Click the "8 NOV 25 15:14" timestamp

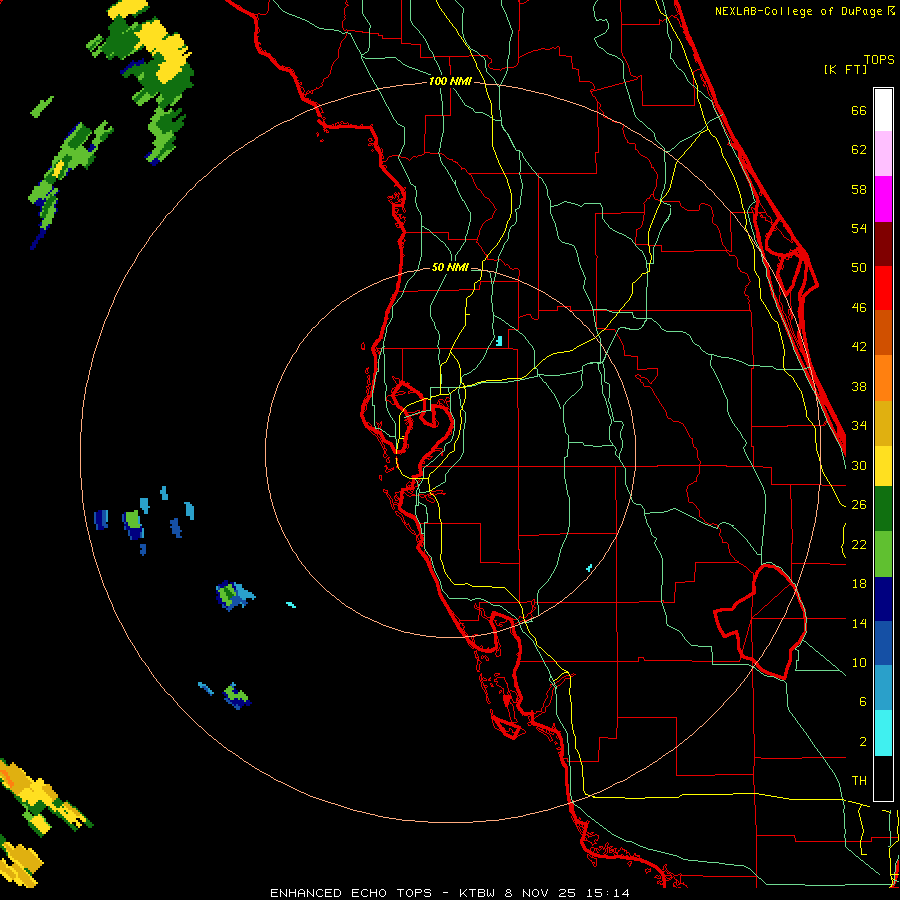tap(567, 893)
